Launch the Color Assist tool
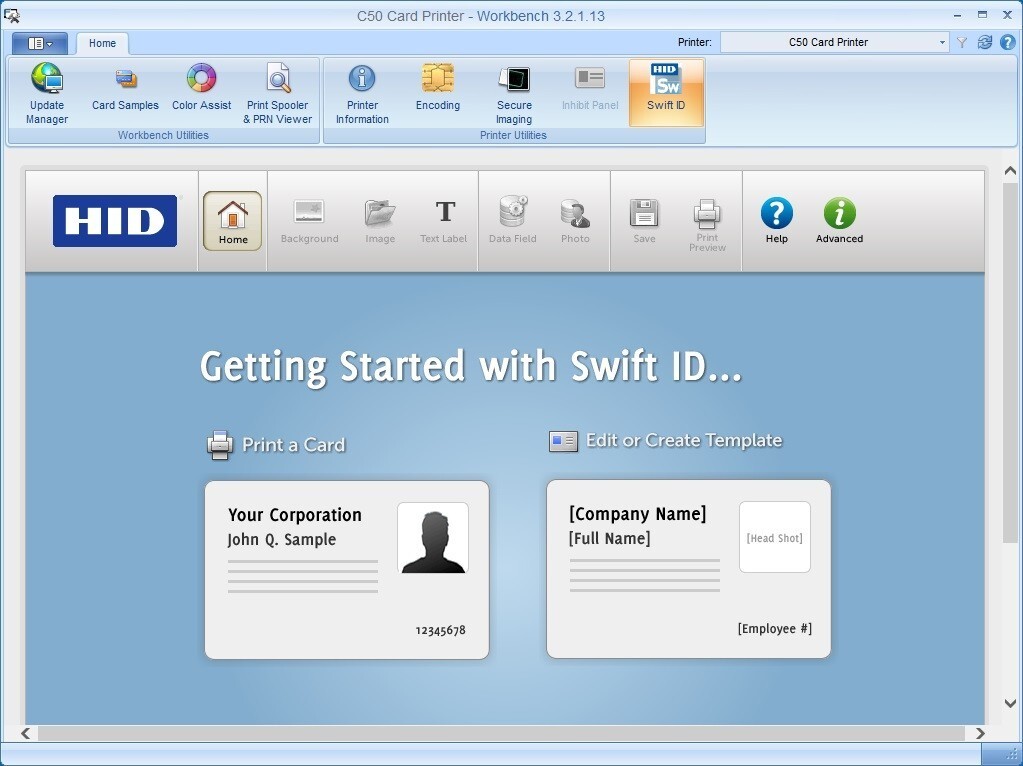Image resolution: width=1023 pixels, height=766 pixels. 201,88
